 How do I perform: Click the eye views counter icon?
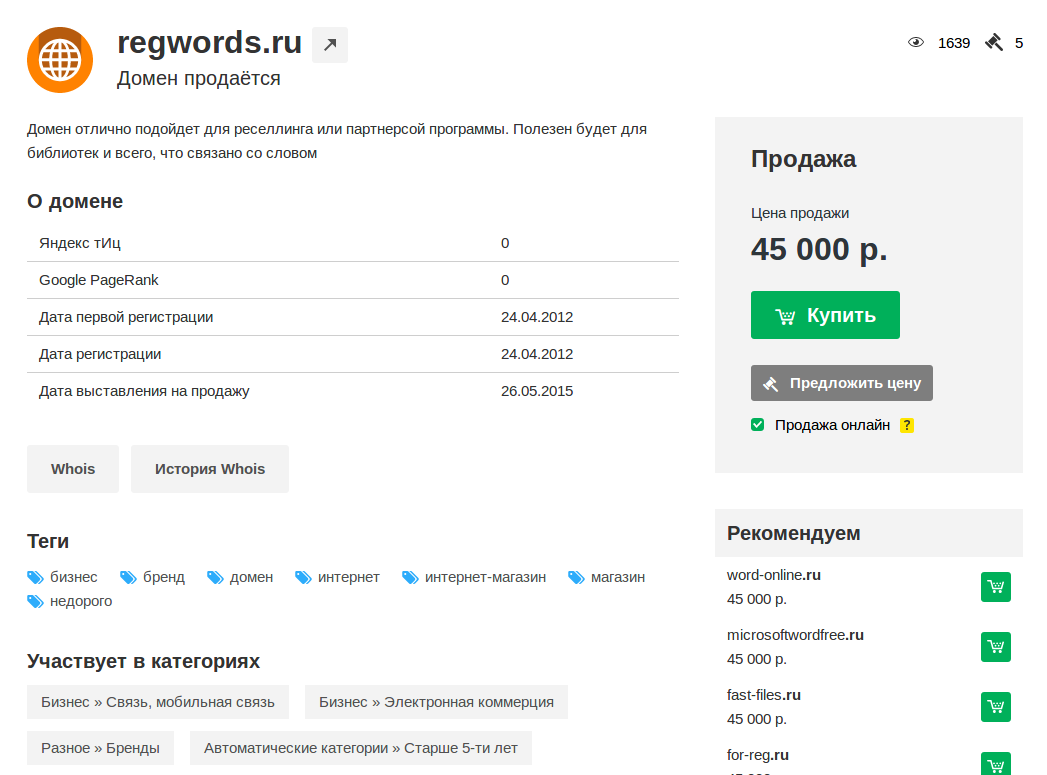click(x=915, y=43)
